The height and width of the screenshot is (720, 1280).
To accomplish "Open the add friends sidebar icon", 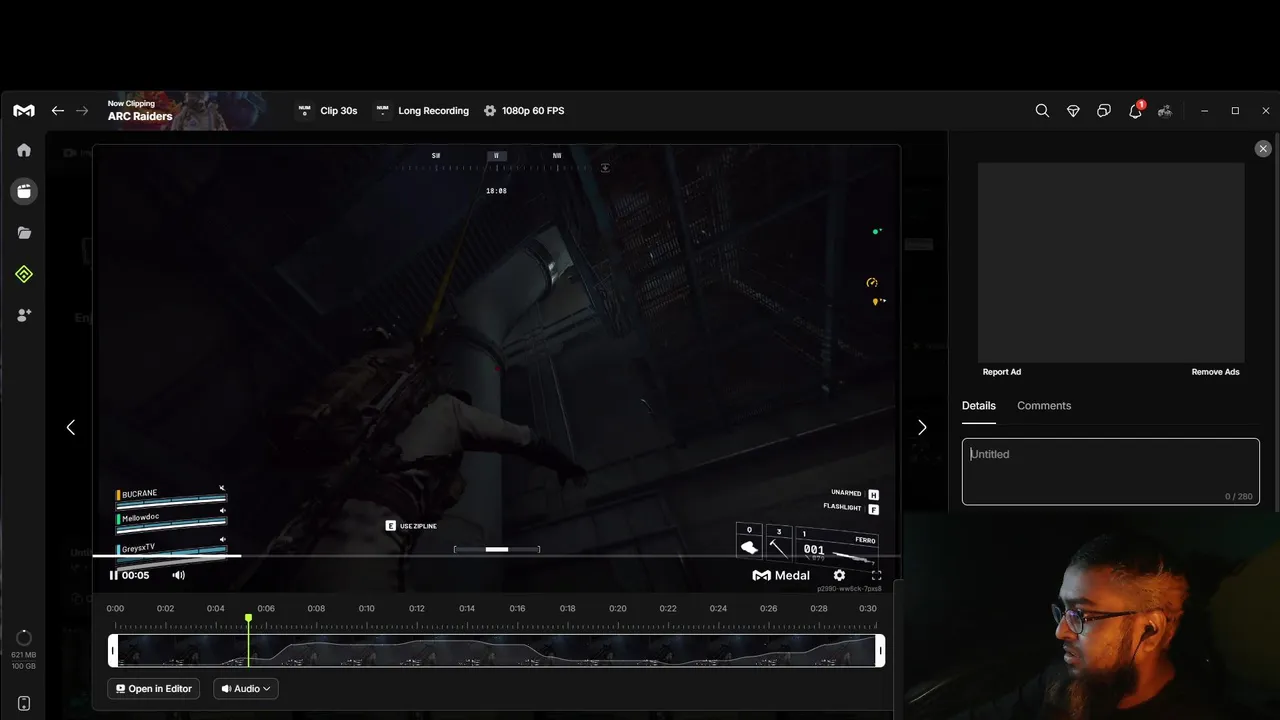I will [24, 315].
